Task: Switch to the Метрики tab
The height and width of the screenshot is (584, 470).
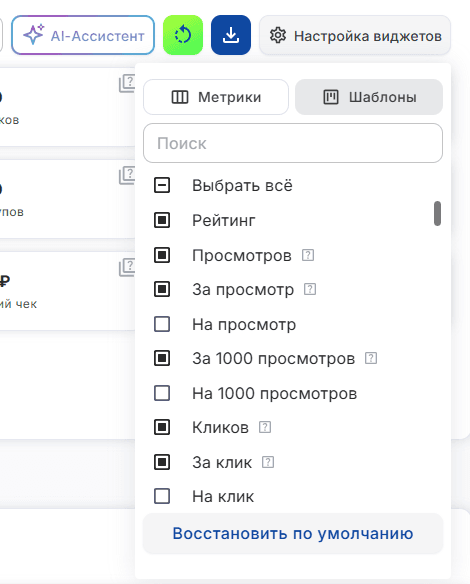Action: point(216,97)
